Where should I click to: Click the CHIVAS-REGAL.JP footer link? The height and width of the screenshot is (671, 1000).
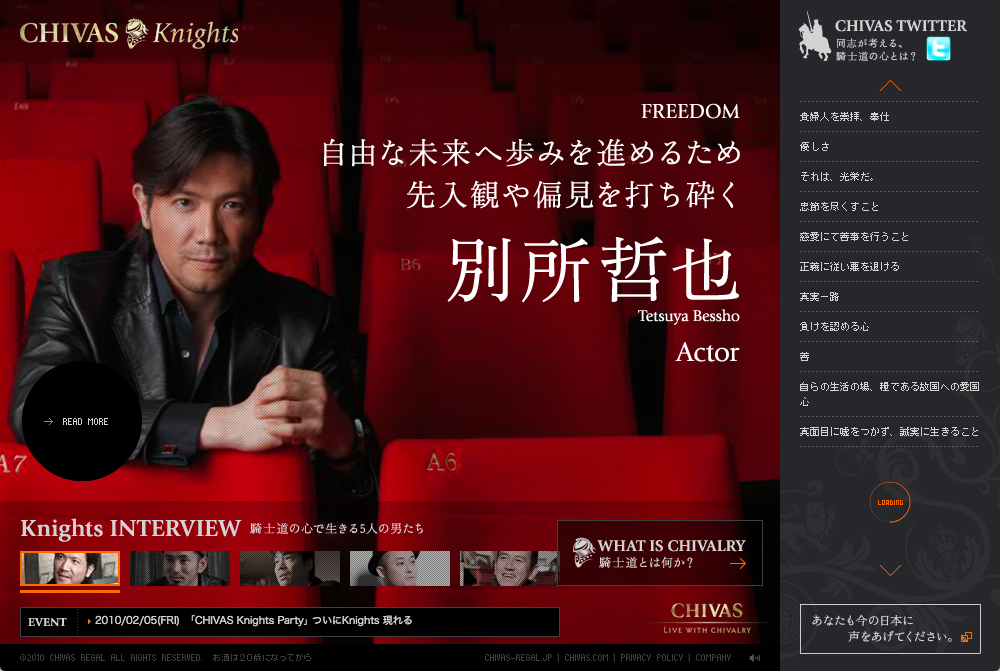(x=518, y=658)
